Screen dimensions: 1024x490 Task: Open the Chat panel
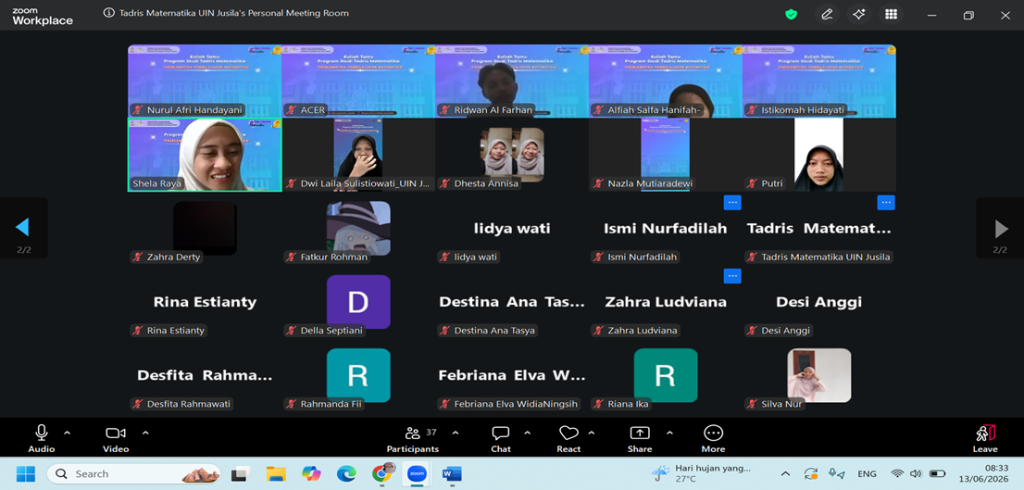501,439
